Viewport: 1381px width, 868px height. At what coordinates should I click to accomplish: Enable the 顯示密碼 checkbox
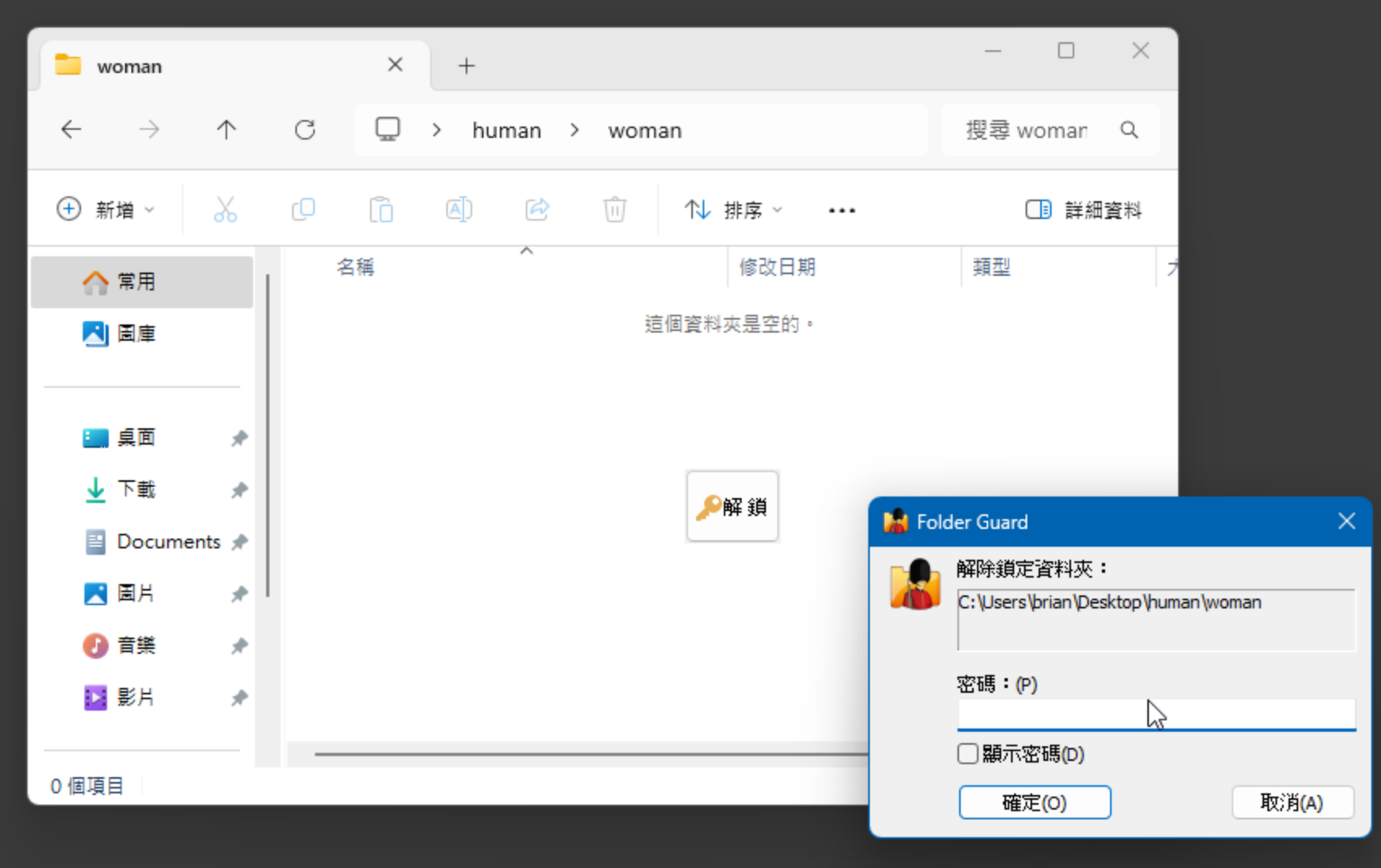pyautogui.click(x=968, y=754)
